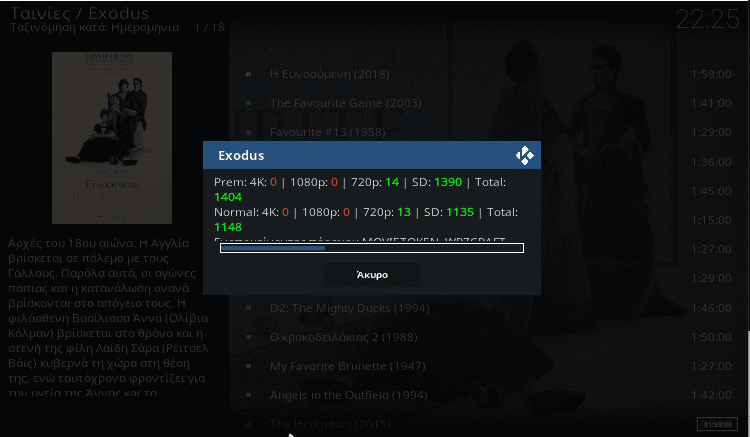Click bullet icon beside Ο κροκοδειλάκιας 2

(x=249, y=337)
